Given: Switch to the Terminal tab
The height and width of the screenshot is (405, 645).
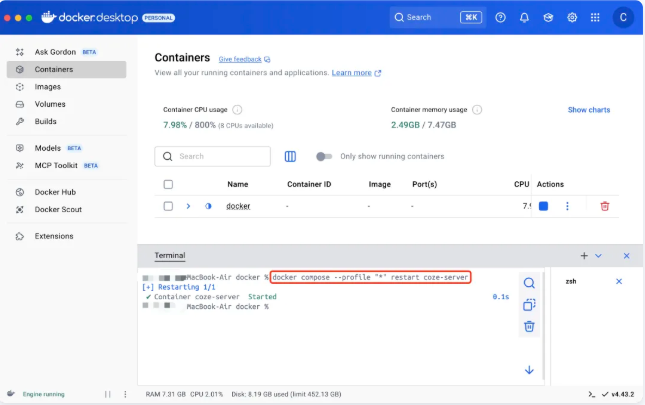Looking at the screenshot, I should pos(169,256).
